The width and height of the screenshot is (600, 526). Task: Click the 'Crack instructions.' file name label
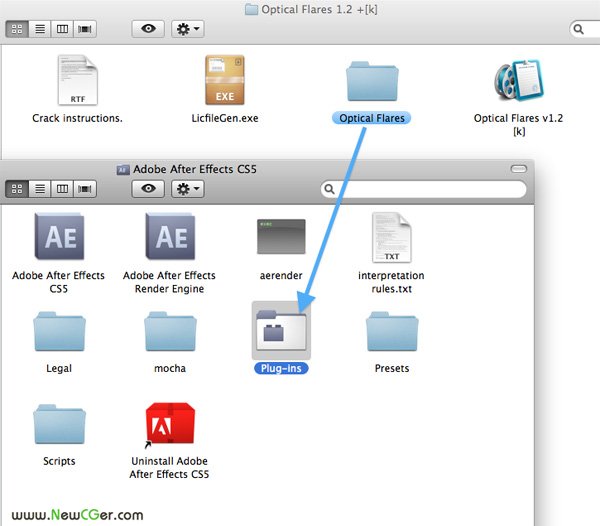78,118
